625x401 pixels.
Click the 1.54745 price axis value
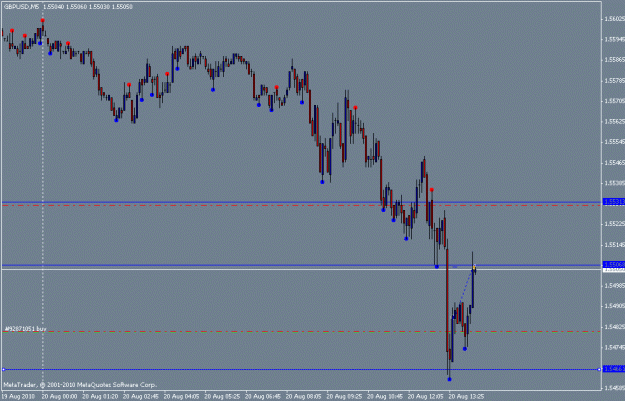[x=615, y=347]
